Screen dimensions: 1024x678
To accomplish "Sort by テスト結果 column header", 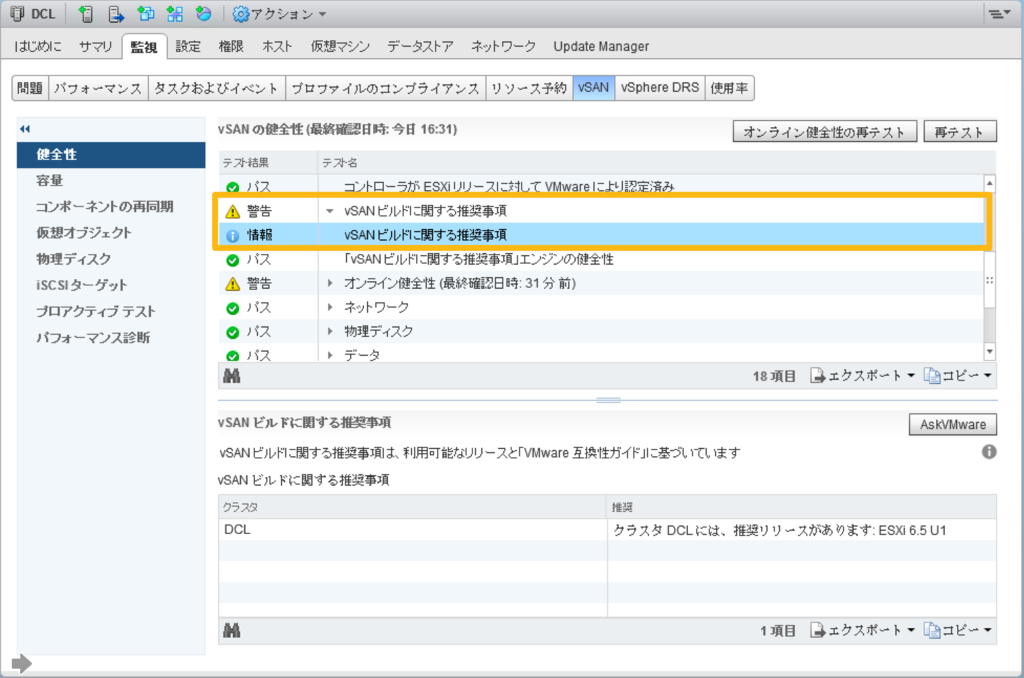I will (268, 163).
